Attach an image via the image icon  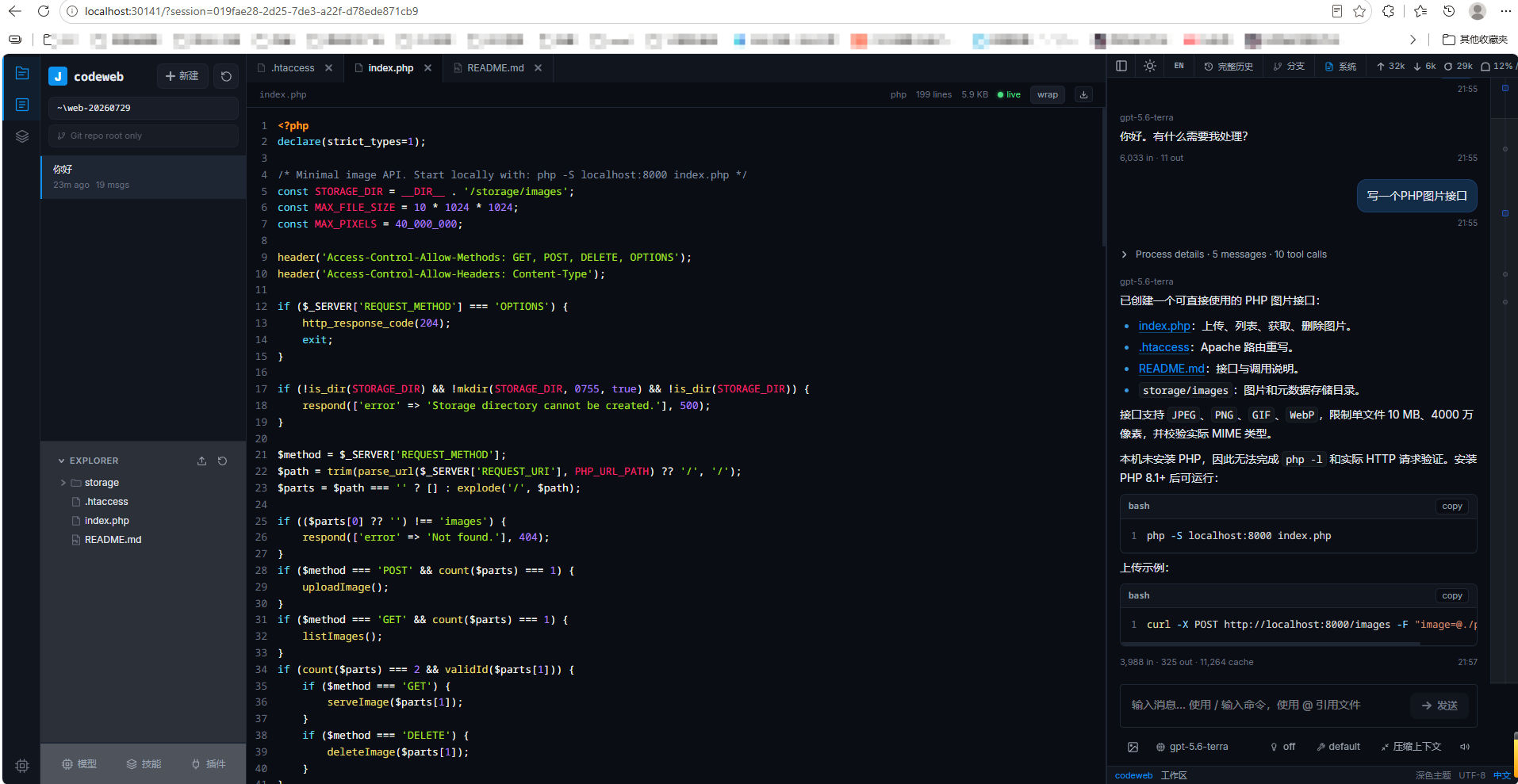pos(1133,747)
